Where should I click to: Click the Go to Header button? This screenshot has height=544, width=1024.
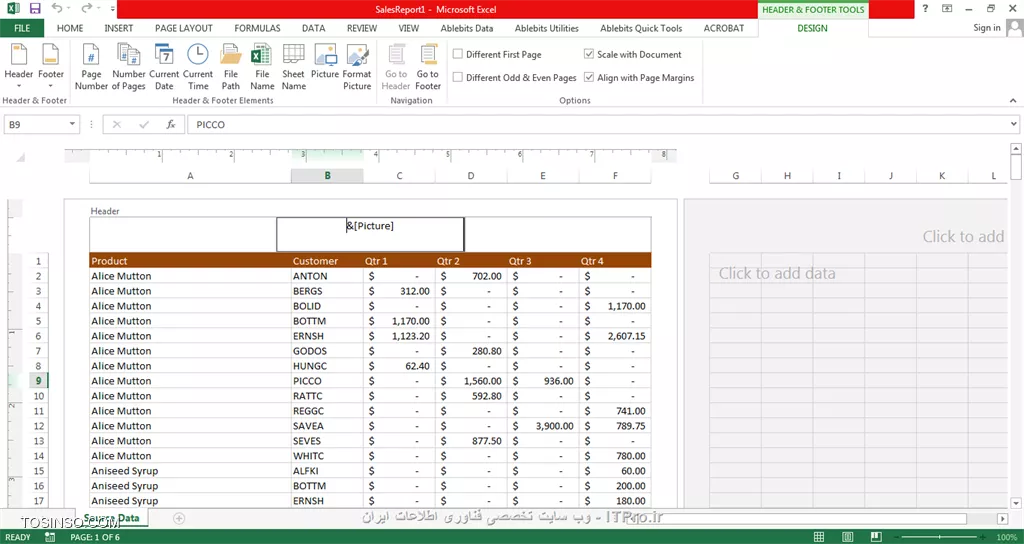coord(396,67)
